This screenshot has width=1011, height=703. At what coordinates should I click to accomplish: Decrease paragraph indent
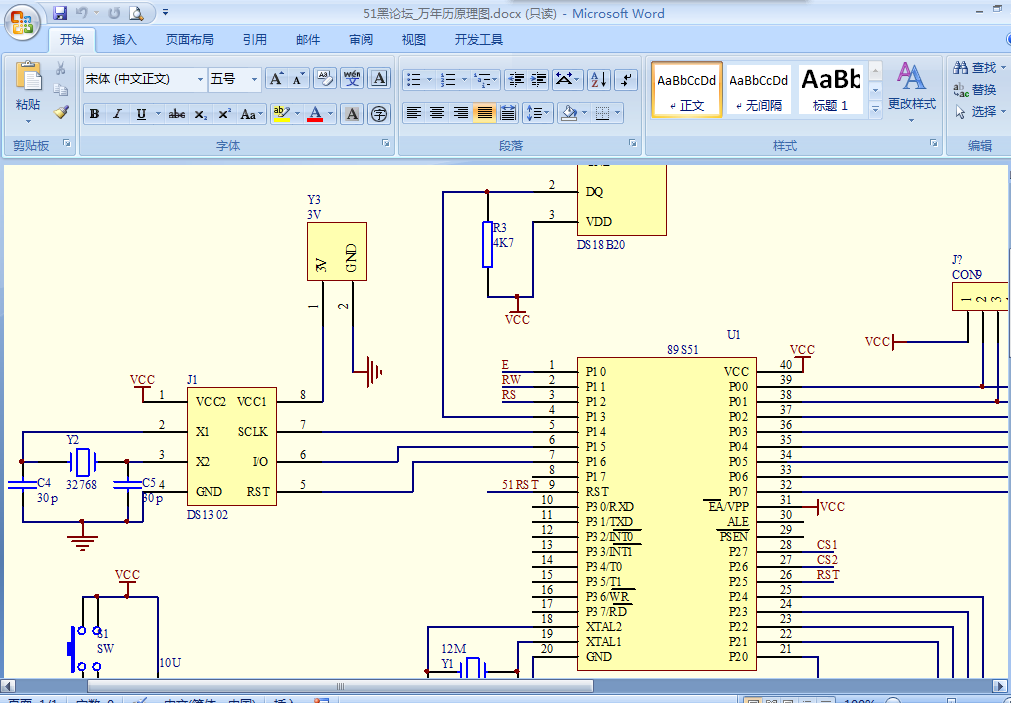tap(516, 79)
